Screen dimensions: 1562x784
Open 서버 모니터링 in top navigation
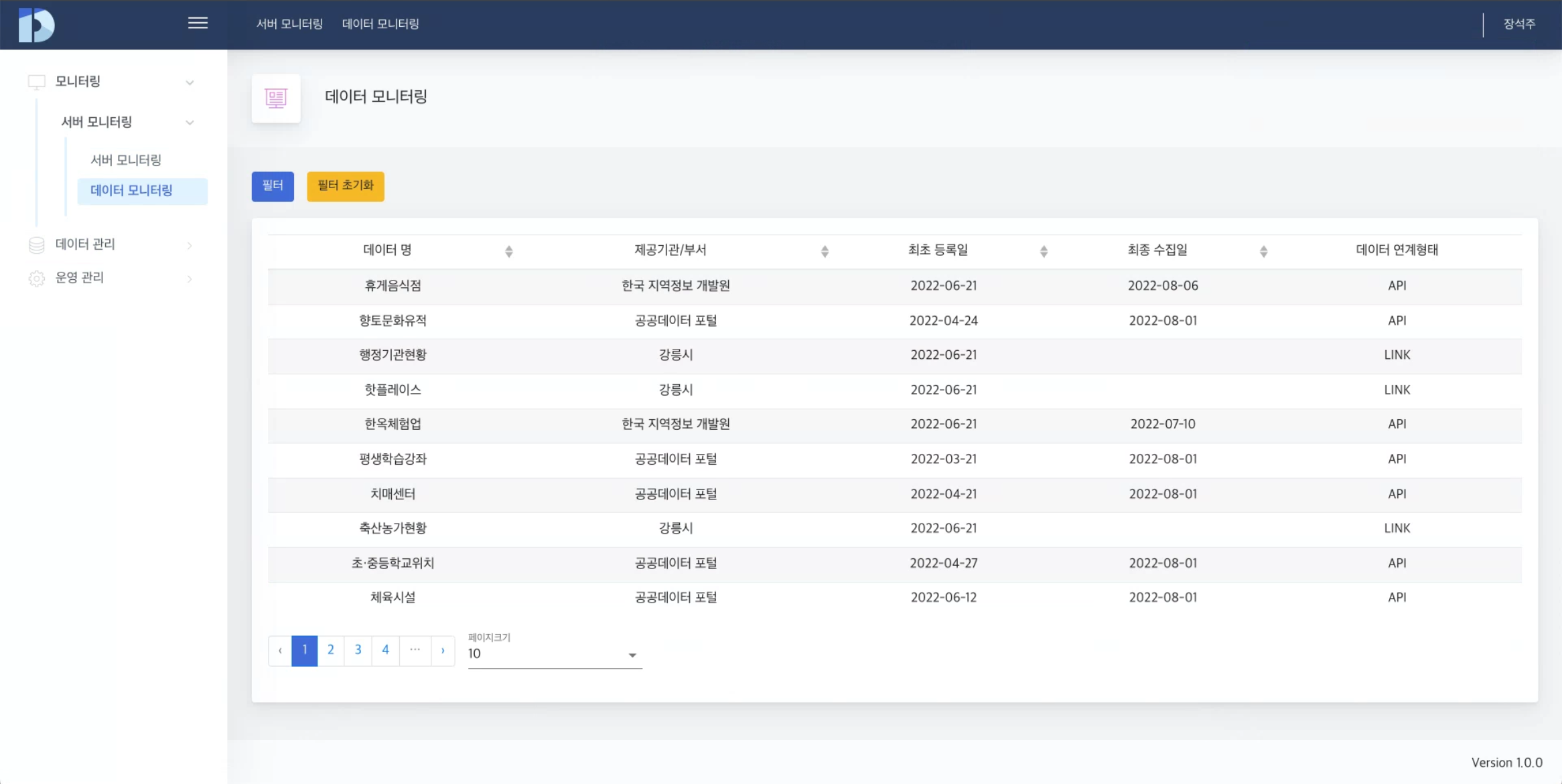tap(289, 24)
